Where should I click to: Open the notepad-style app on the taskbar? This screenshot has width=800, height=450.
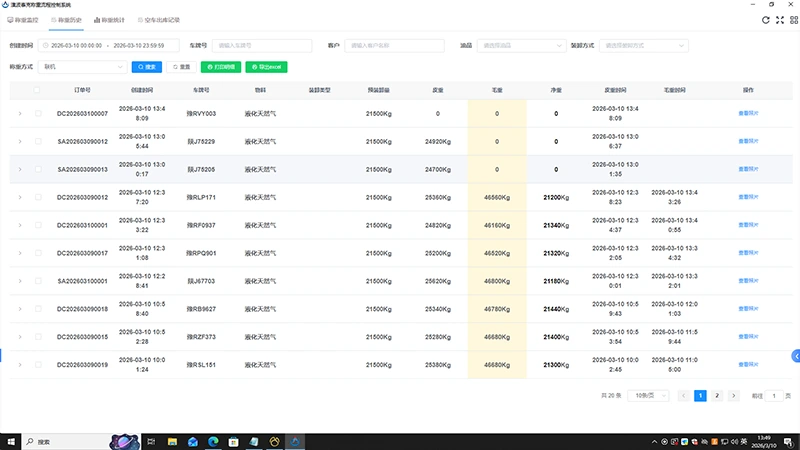tap(254, 442)
